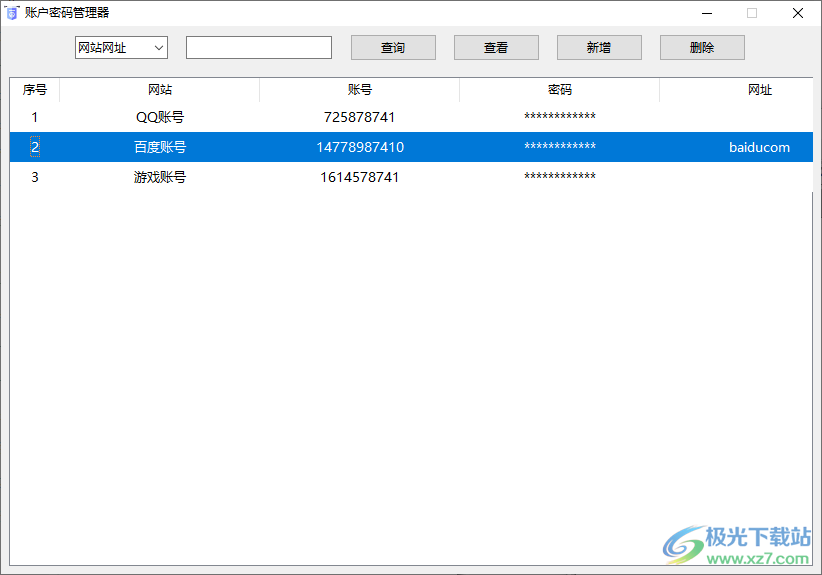The image size is (822, 575).
Task: Click the 账户密码管理器 app icon in title bar
Action: click(x=12, y=13)
